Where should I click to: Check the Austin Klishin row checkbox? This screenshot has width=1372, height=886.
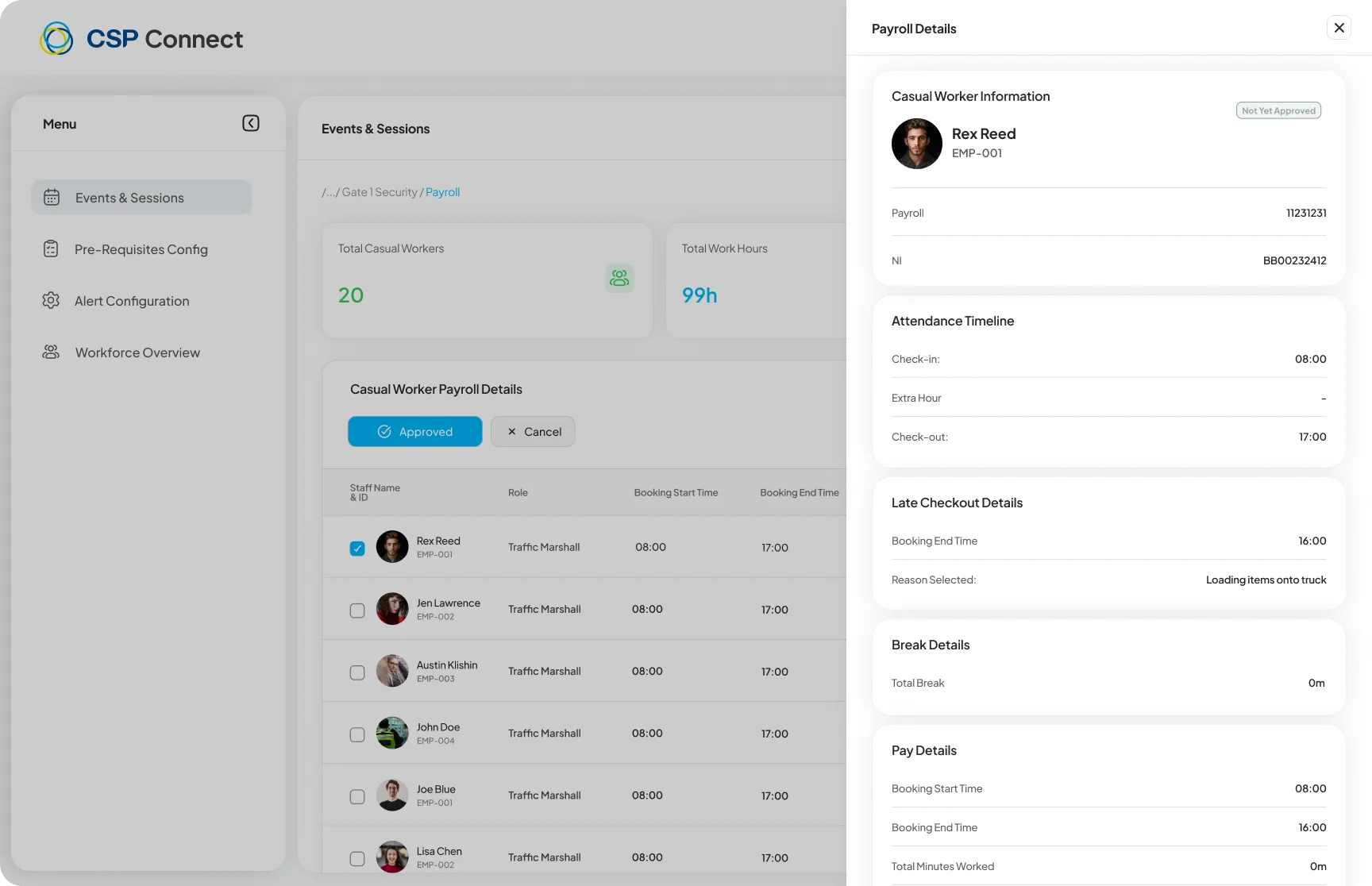(x=357, y=672)
